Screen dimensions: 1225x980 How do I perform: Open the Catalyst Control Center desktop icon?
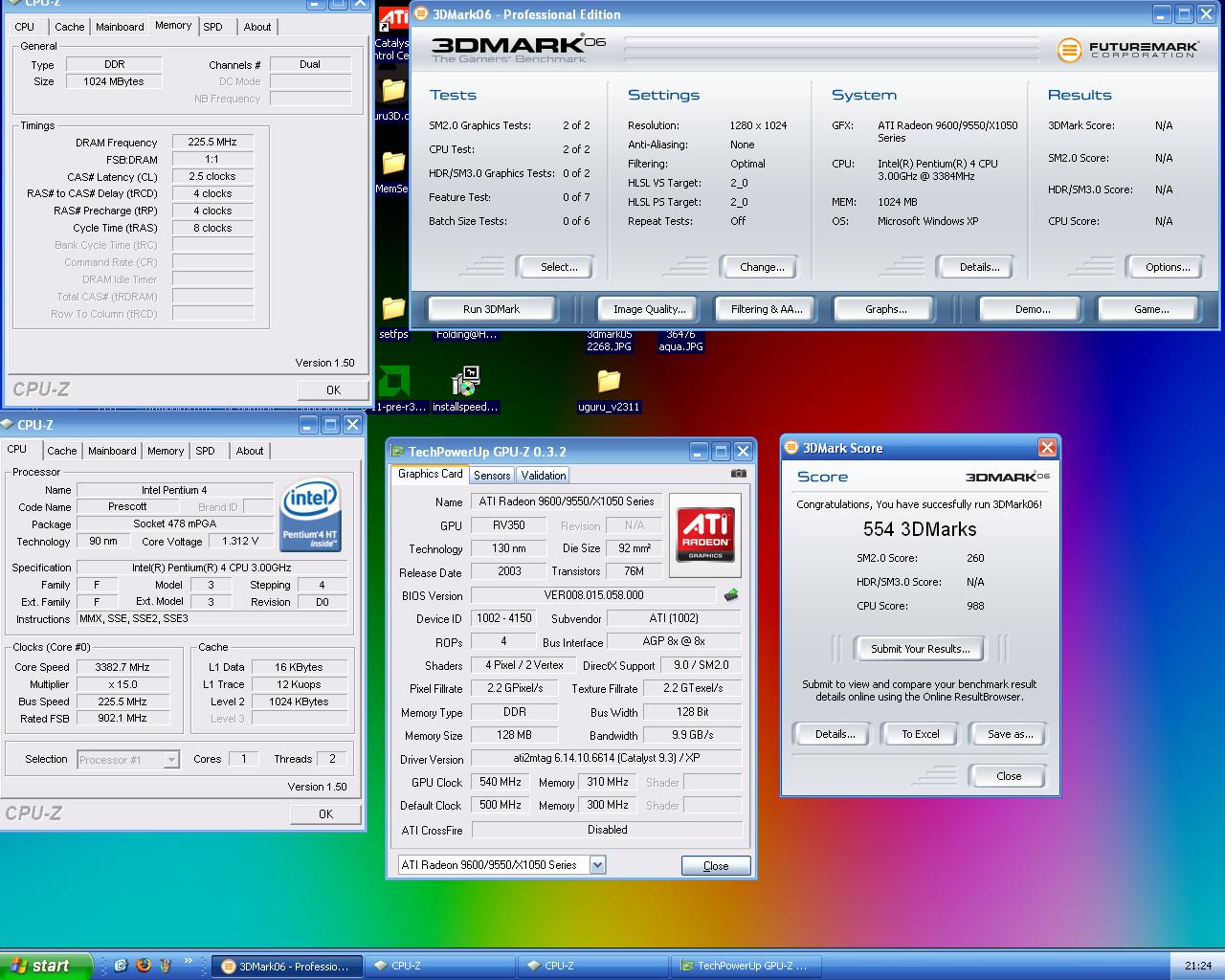[392, 33]
